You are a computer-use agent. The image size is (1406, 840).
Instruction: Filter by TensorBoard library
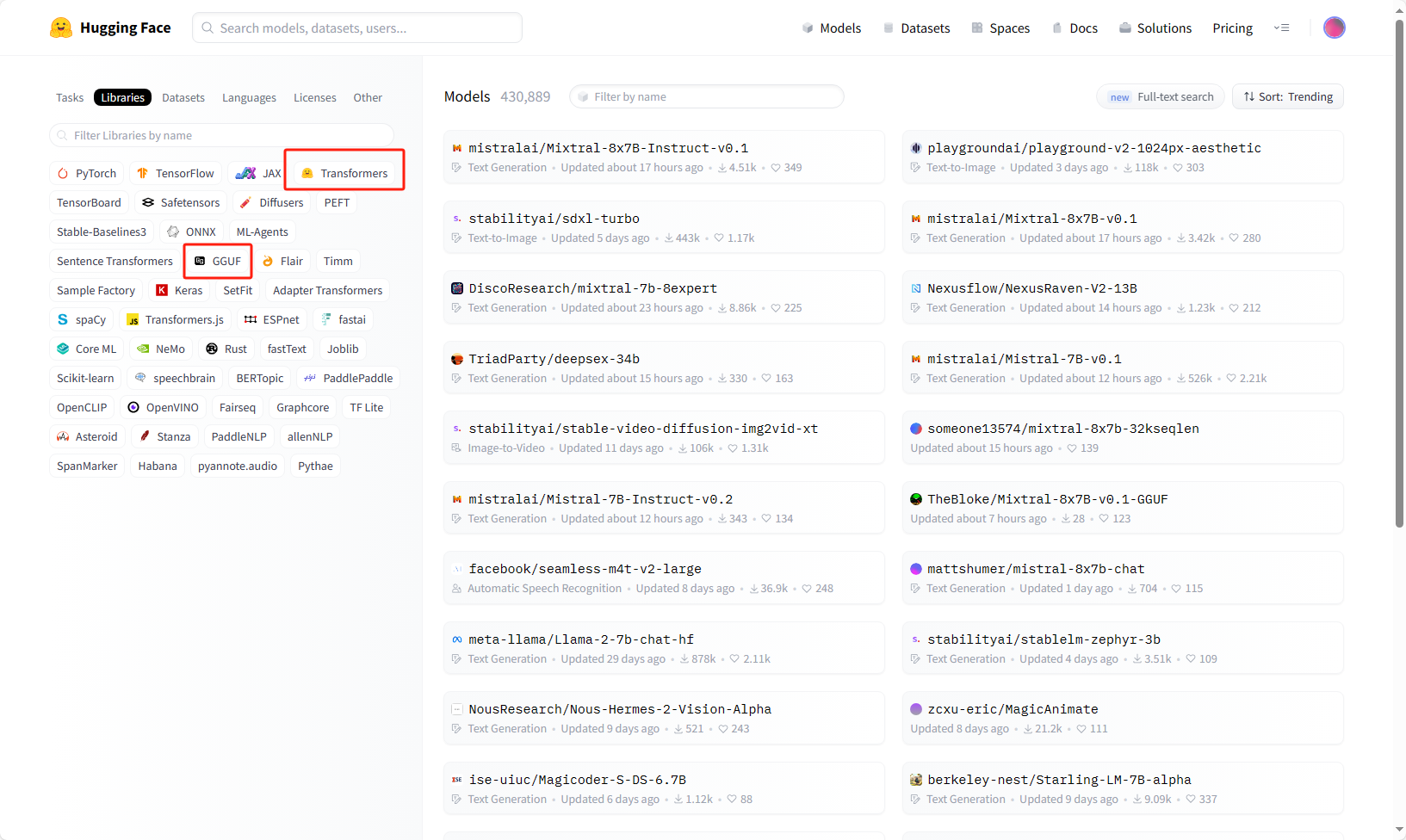pyautogui.click(x=90, y=202)
